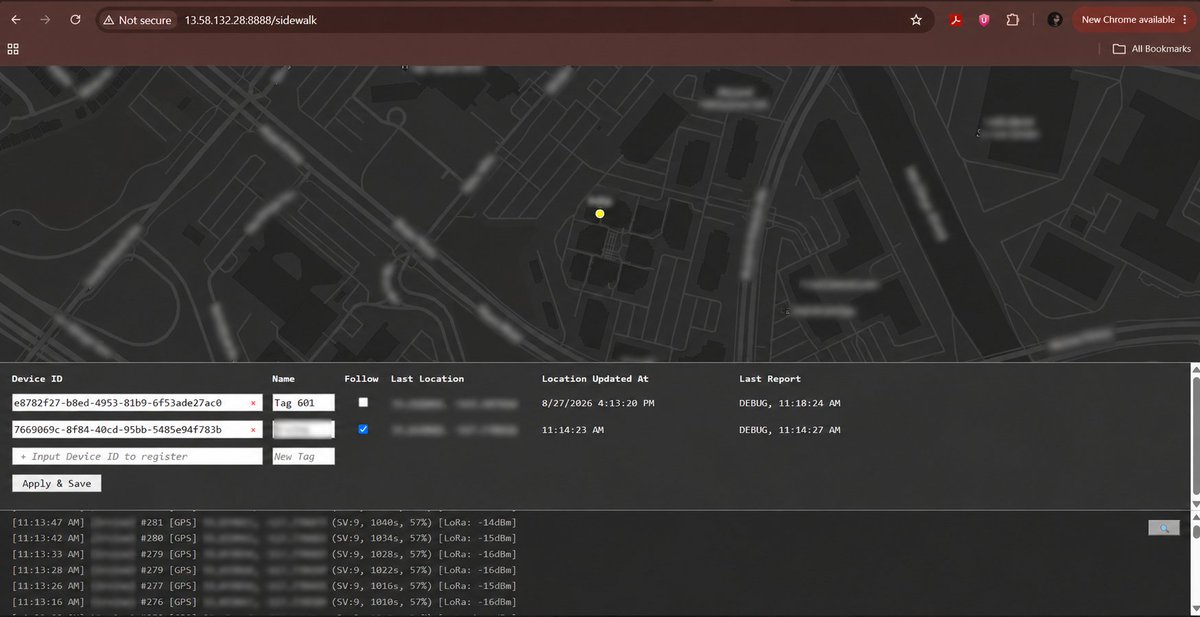Uncheck Follow for device 7669069c
The width and height of the screenshot is (1200, 617).
pos(363,429)
